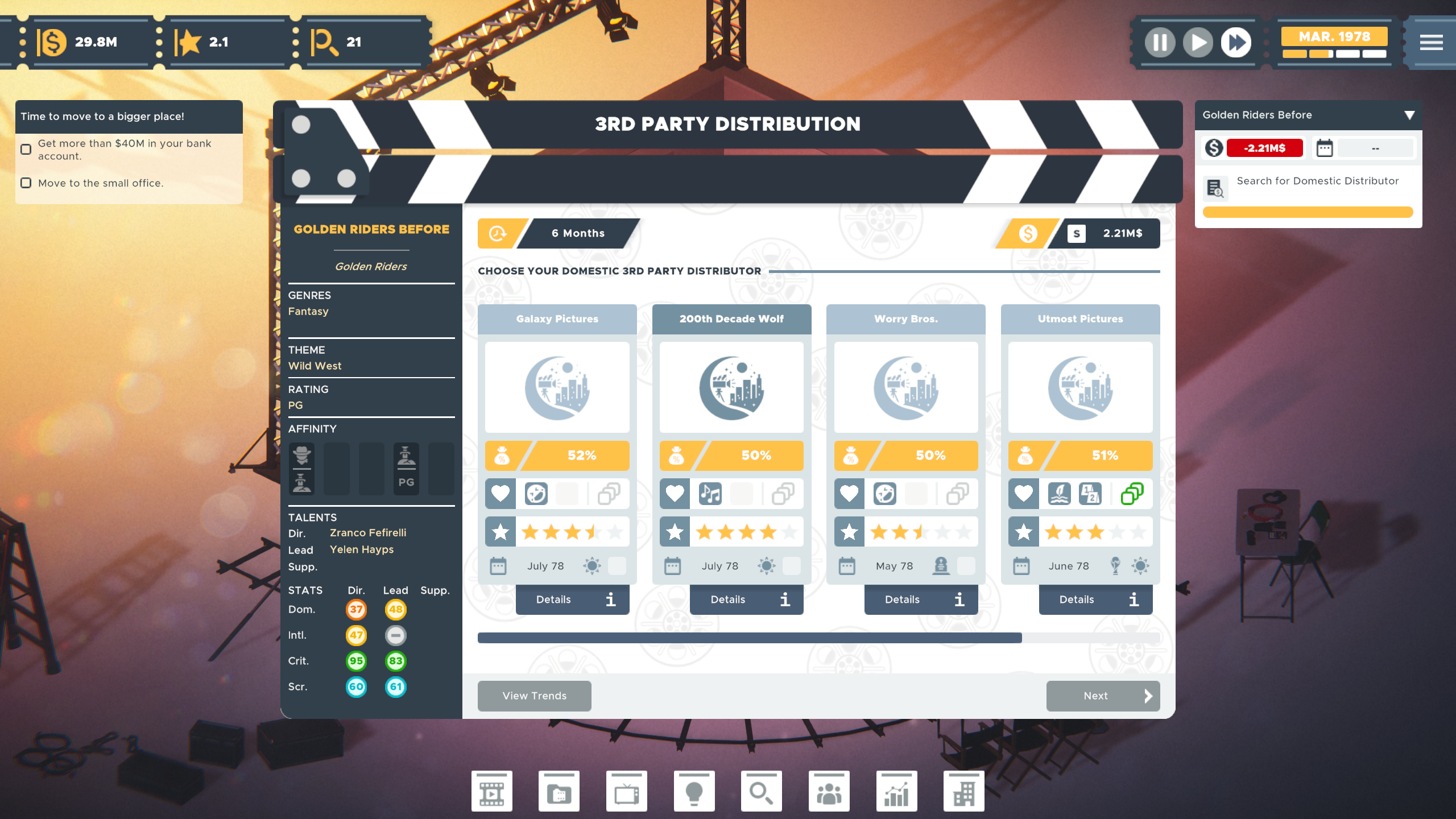This screenshot has width=1456, height=819.
Task: Click the fast-forward speed button
Action: pos(1236,42)
